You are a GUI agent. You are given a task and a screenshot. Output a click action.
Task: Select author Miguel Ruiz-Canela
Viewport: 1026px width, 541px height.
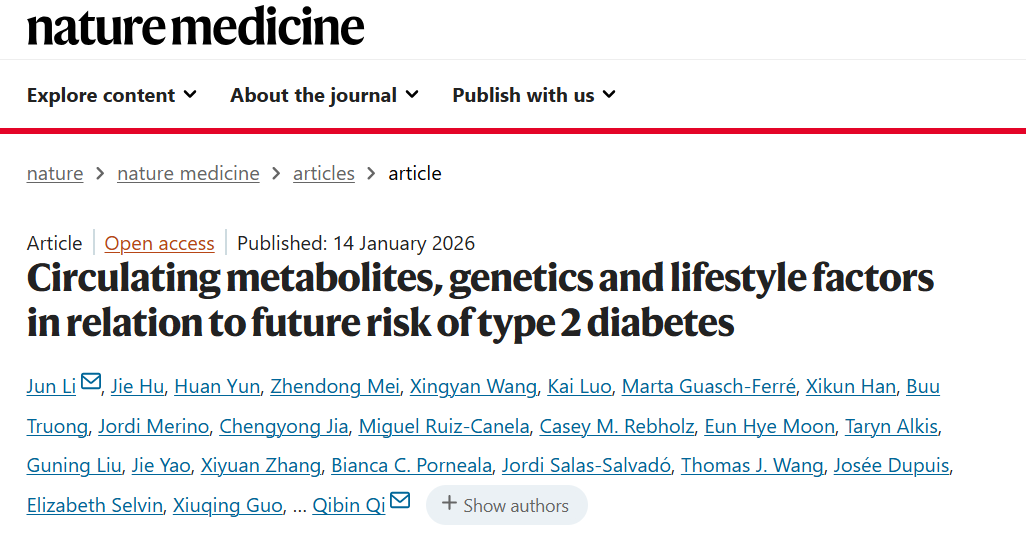pos(444,426)
